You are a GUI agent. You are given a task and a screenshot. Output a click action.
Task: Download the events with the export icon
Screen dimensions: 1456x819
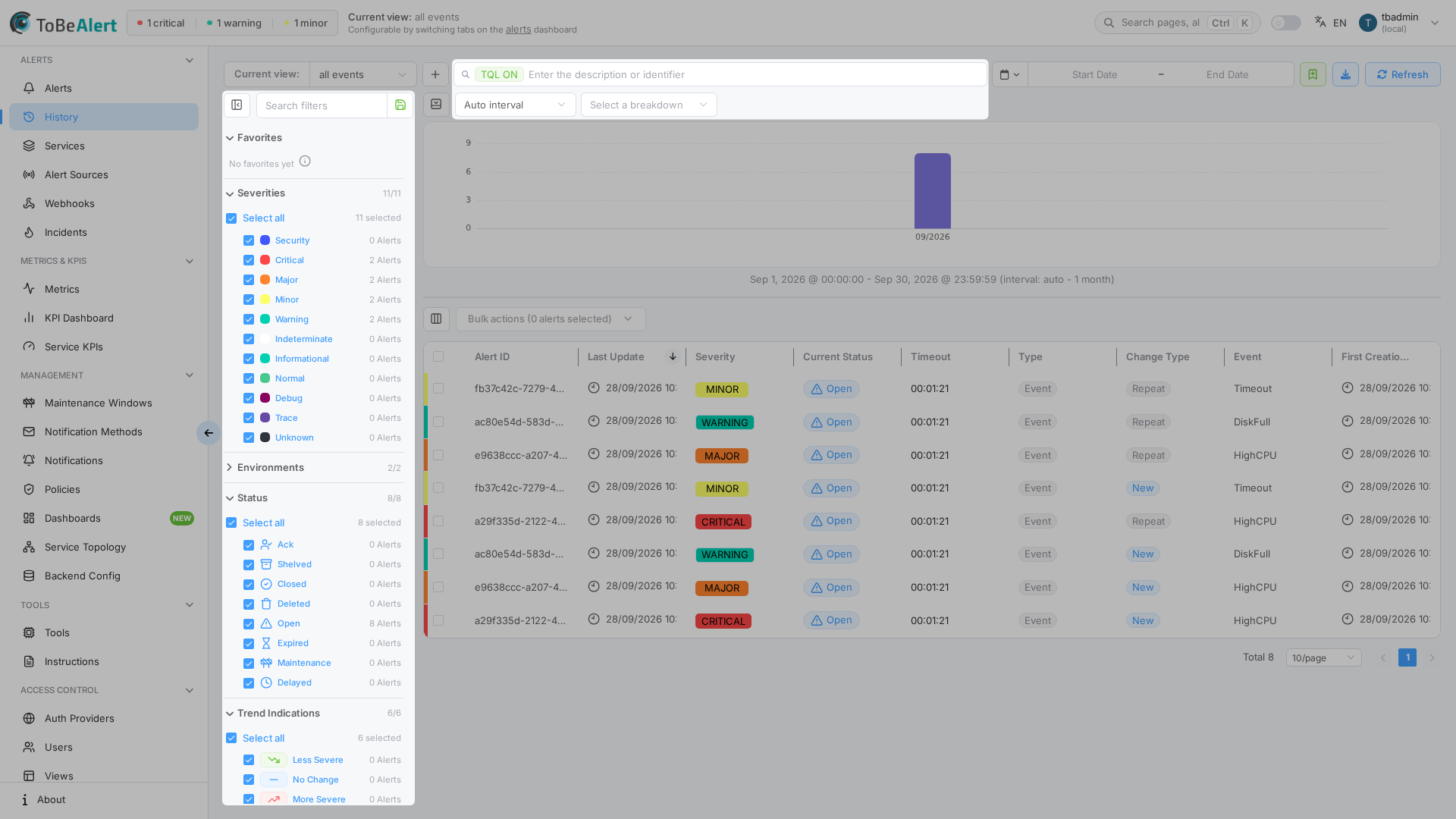(1345, 74)
